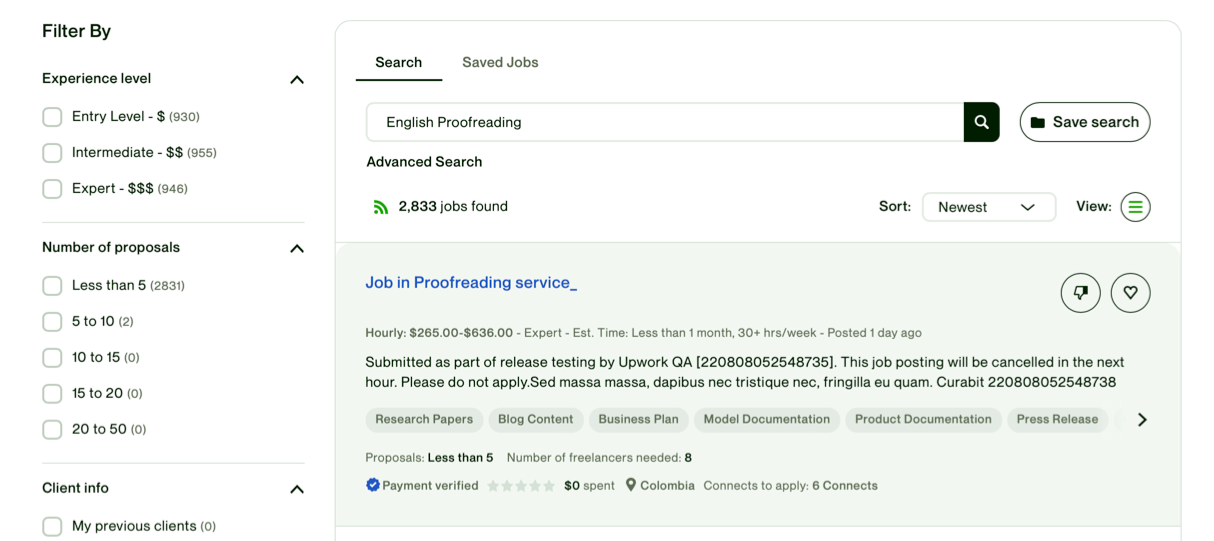Collapse the Experience level section

[x=296, y=80]
